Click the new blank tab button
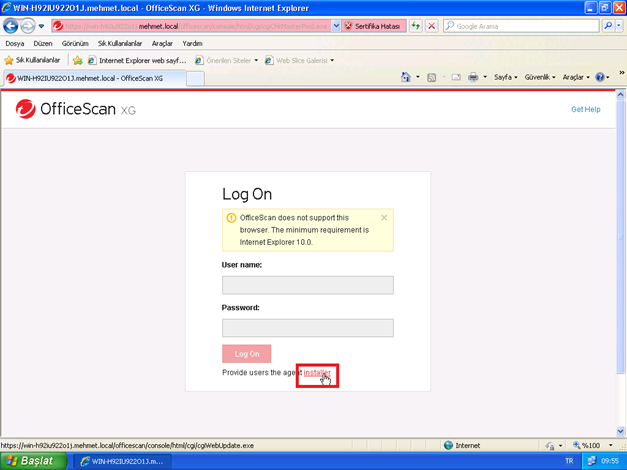The image size is (627, 470). (x=196, y=78)
